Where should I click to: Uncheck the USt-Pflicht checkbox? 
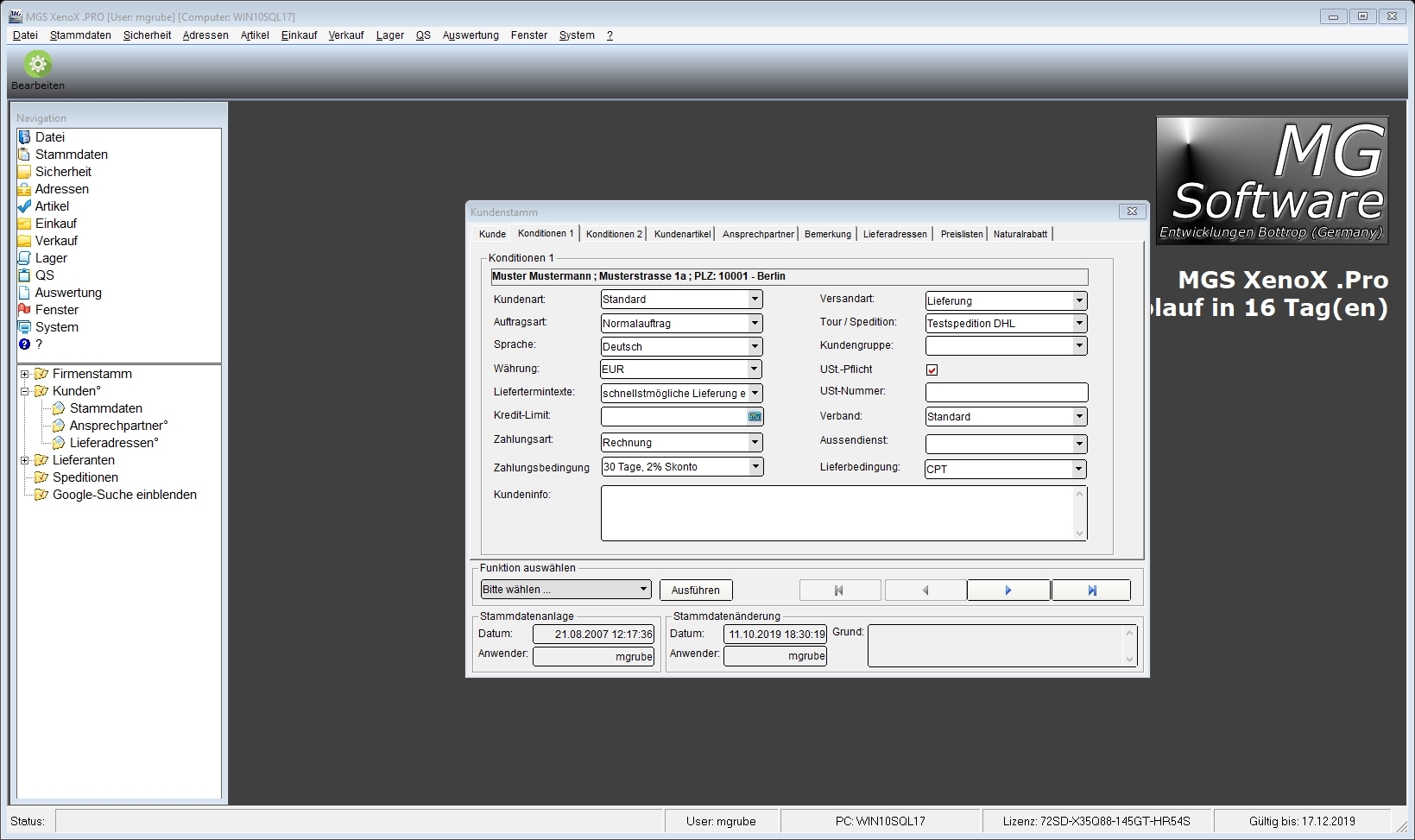(932, 370)
